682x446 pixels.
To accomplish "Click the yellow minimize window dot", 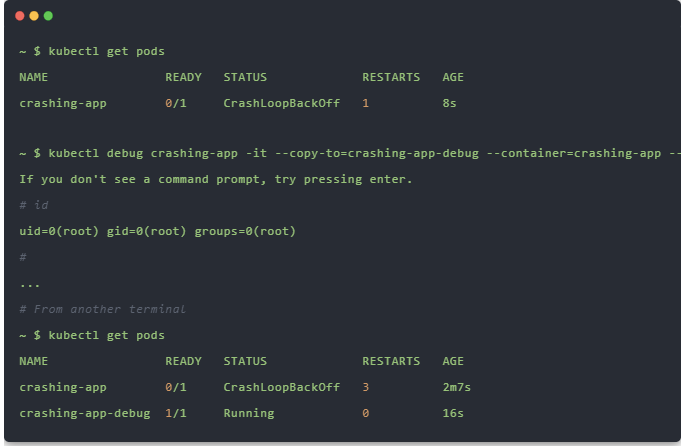I will pos(34,16).
